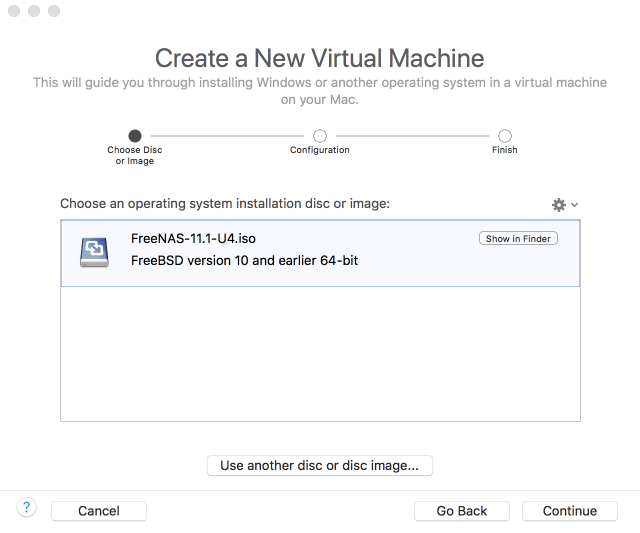Image resolution: width=640 pixels, height=533 pixels.
Task: Click the Choose Disc or Image step circle
Action: (135, 135)
